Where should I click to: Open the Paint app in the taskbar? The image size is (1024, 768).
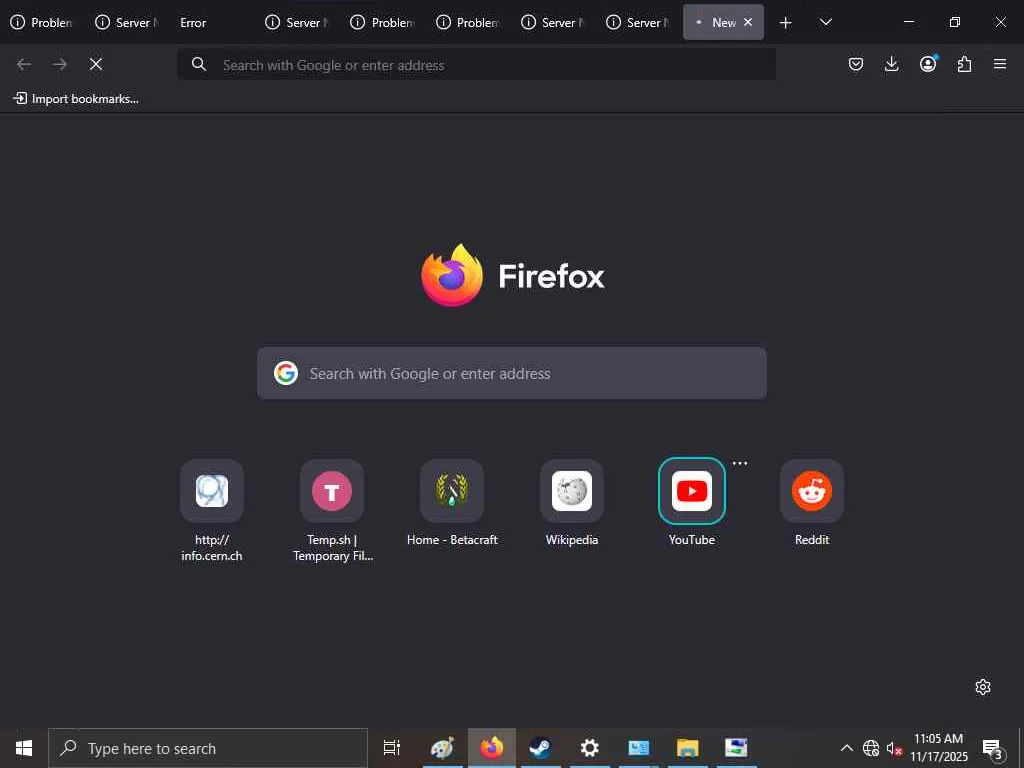click(x=442, y=748)
